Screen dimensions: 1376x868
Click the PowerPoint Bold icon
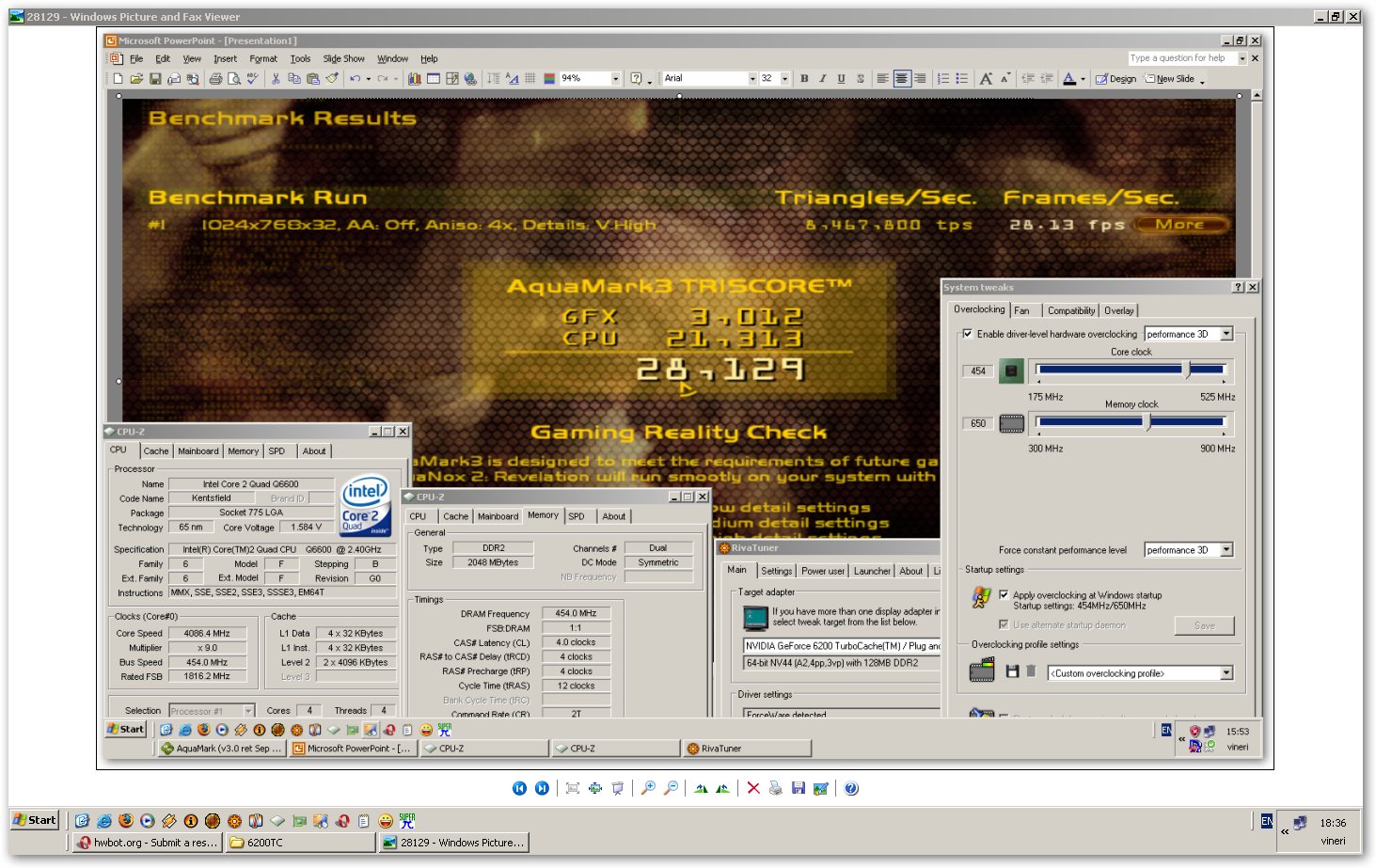pyautogui.click(x=804, y=79)
